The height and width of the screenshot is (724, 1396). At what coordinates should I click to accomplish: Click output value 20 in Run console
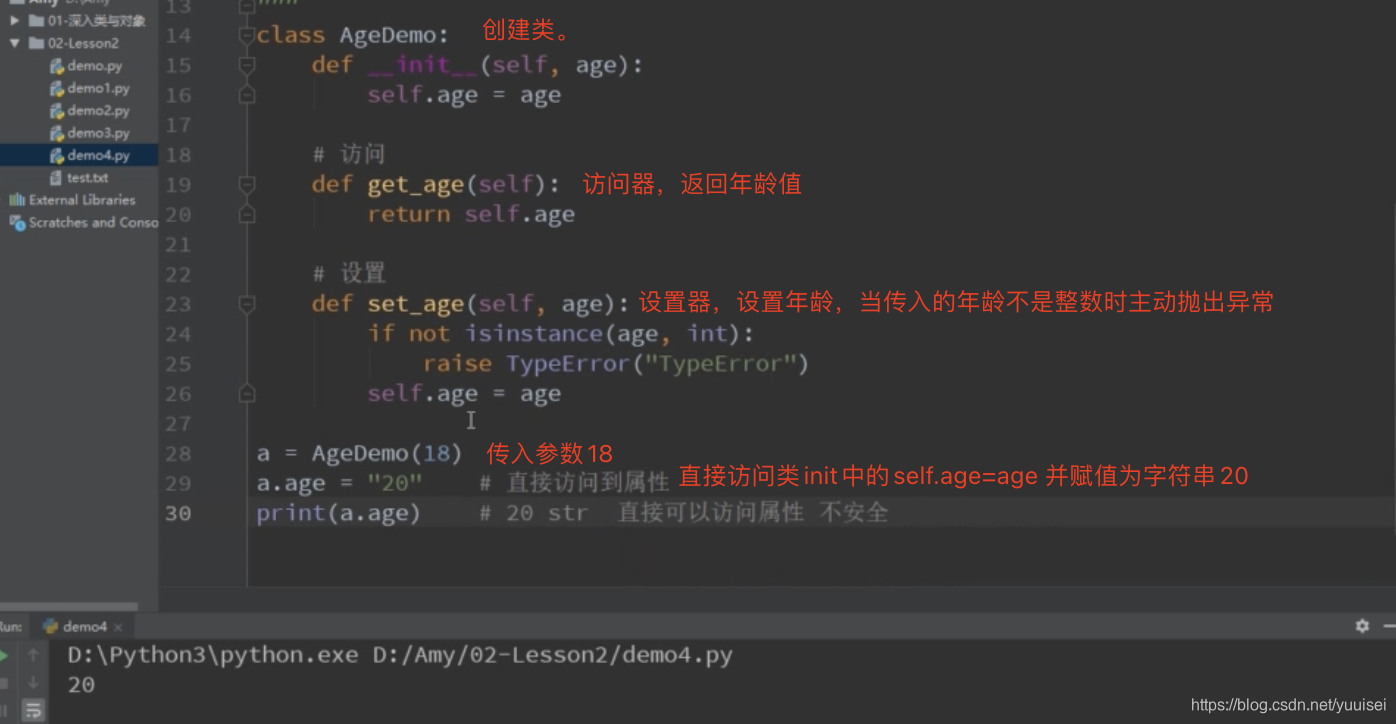pos(81,685)
